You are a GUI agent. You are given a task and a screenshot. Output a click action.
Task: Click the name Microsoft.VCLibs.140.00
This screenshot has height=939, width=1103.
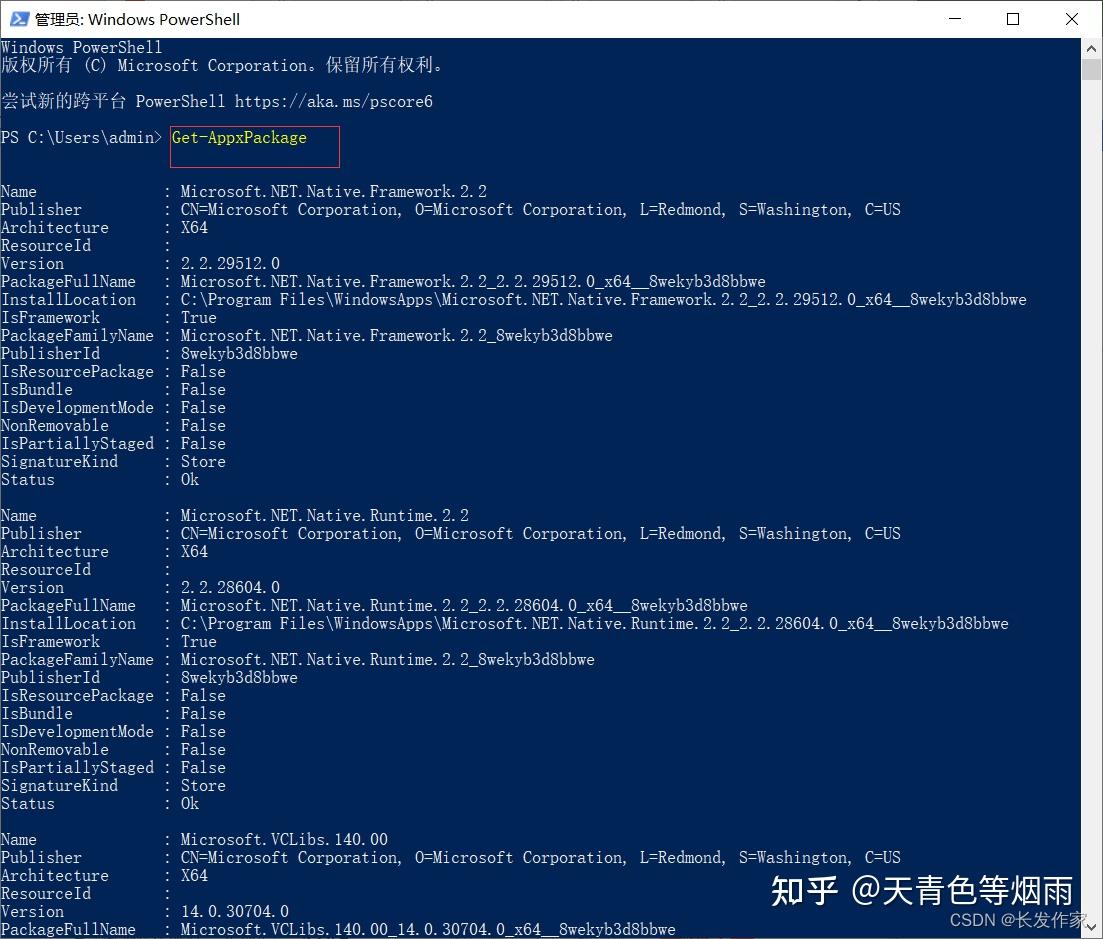coord(284,840)
